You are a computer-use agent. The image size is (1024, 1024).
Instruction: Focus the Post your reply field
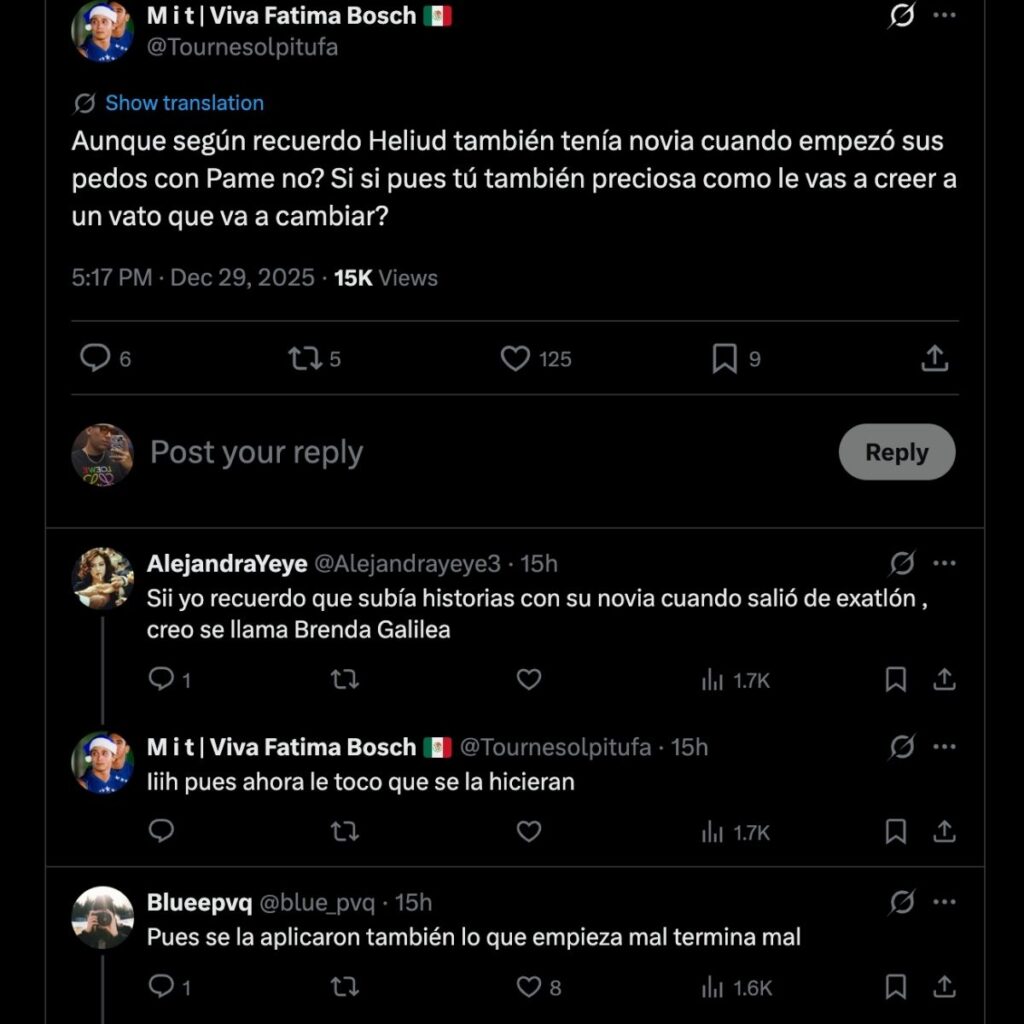[255, 452]
